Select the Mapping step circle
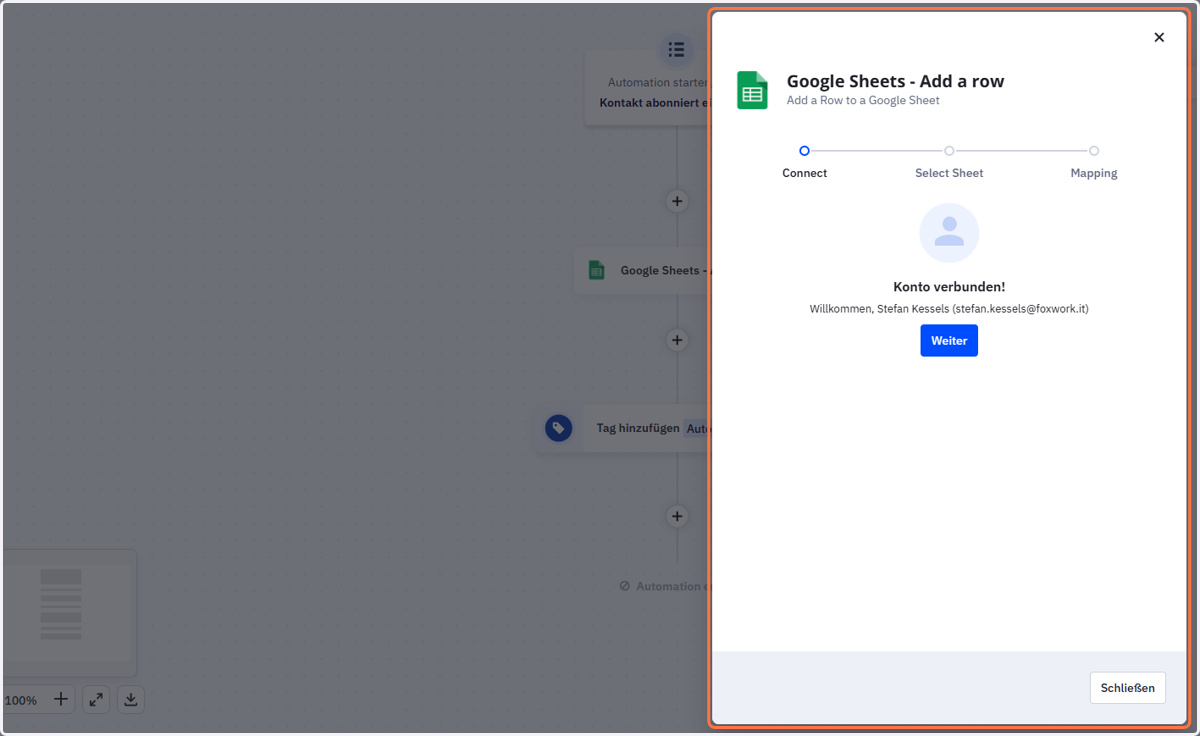 tap(1094, 151)
